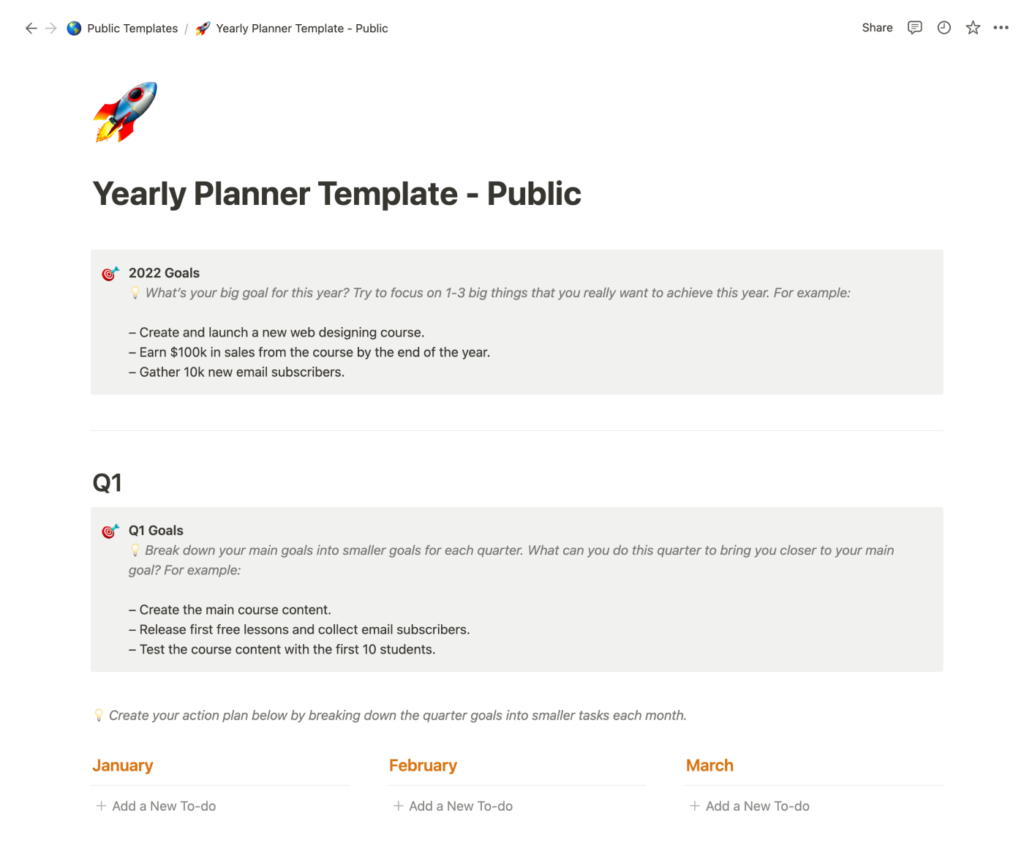Favorite this page with the star icon
Image resolution: width=1024 pixels, height=846 pixels.
973,28
